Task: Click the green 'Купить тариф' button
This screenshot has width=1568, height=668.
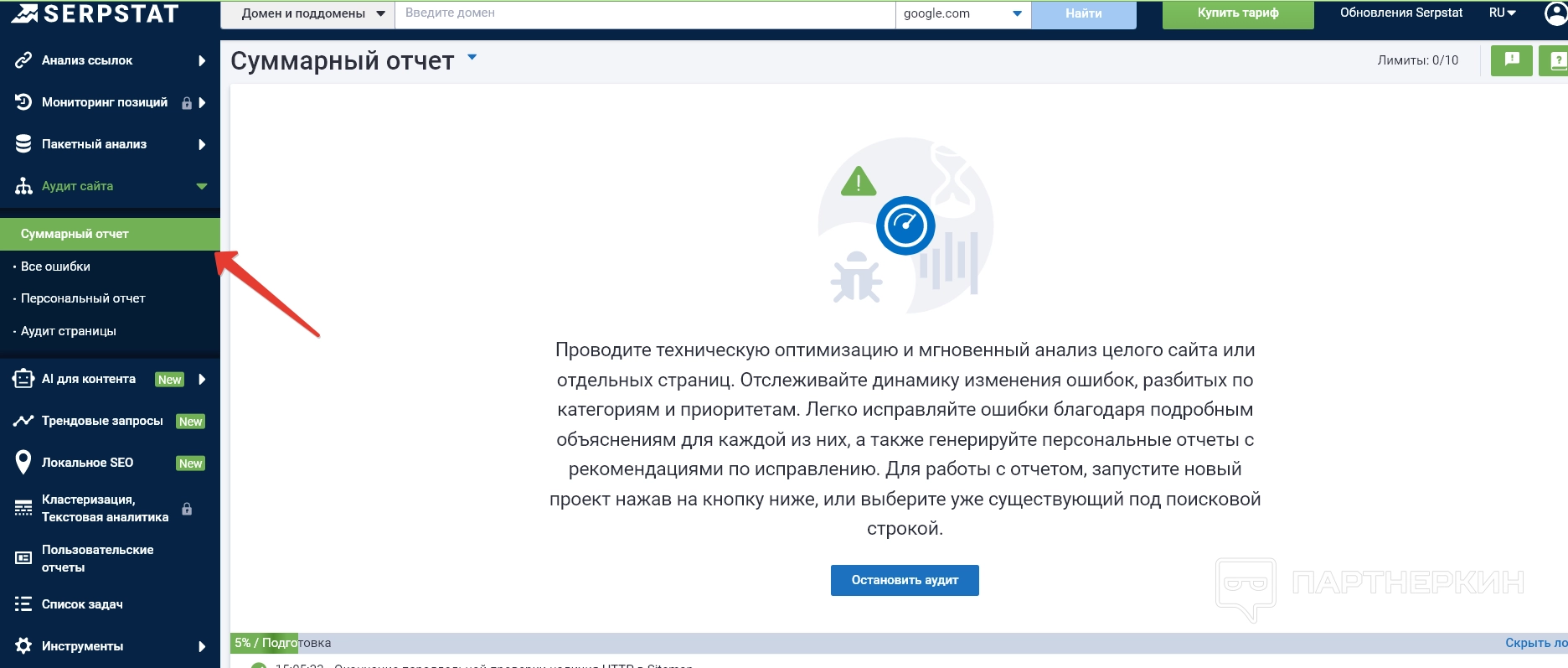Action: (1237, 13)
